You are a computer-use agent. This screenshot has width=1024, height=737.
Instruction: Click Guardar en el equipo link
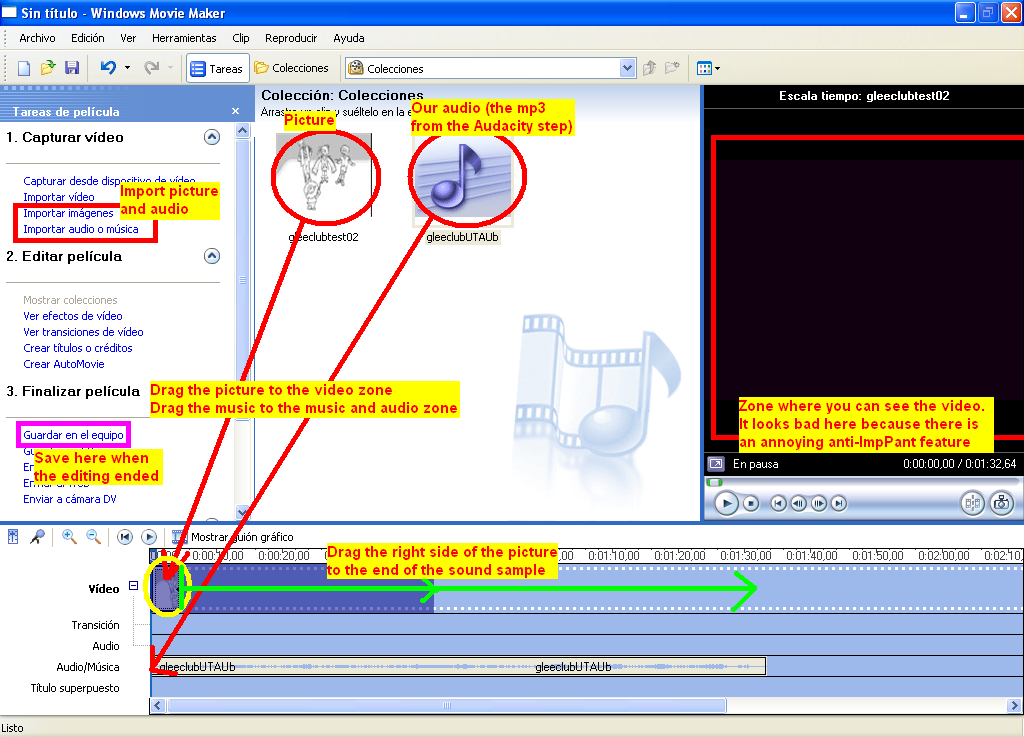(73, 435)
